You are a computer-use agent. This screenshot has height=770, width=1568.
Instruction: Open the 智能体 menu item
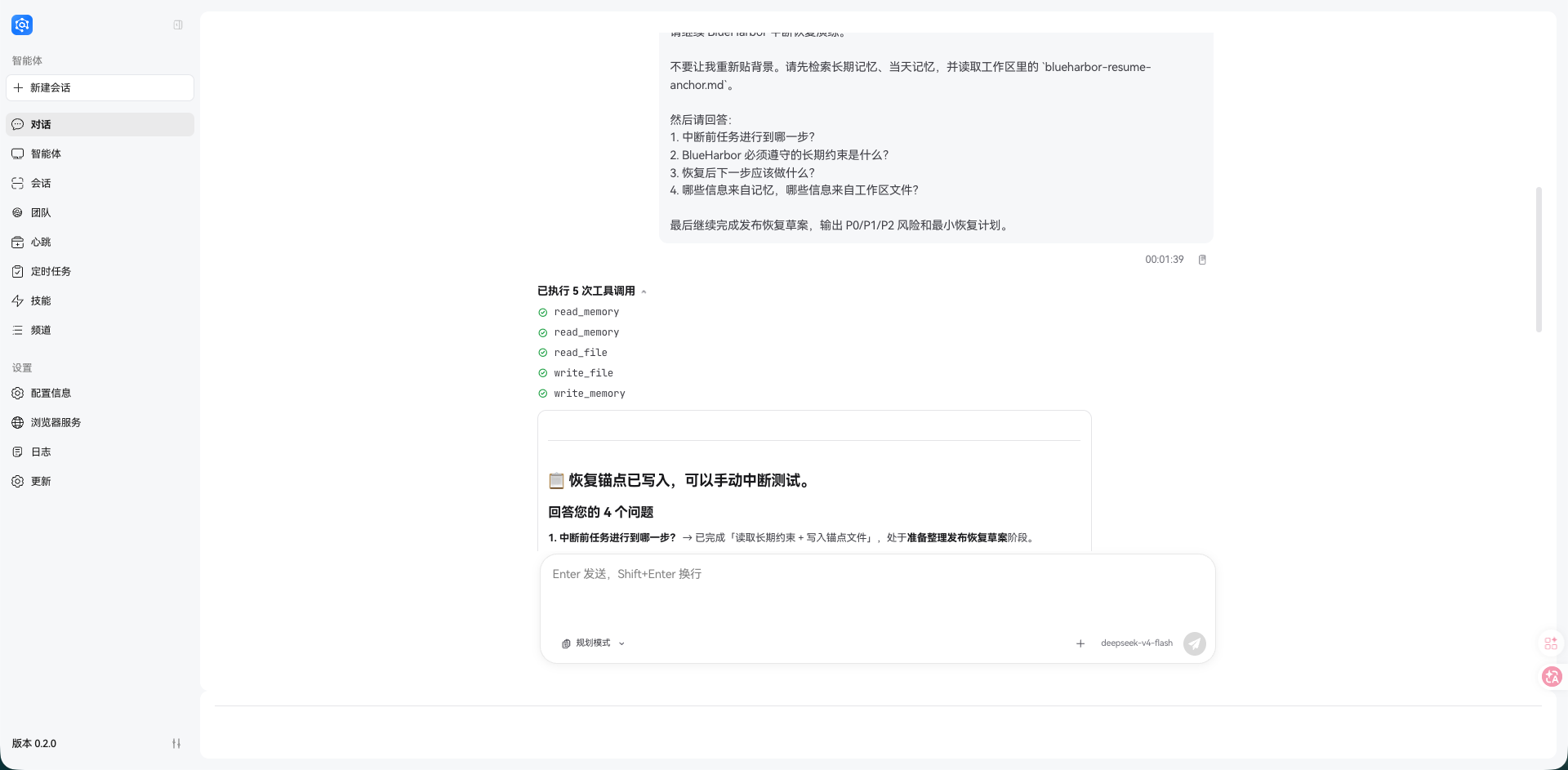100,154
